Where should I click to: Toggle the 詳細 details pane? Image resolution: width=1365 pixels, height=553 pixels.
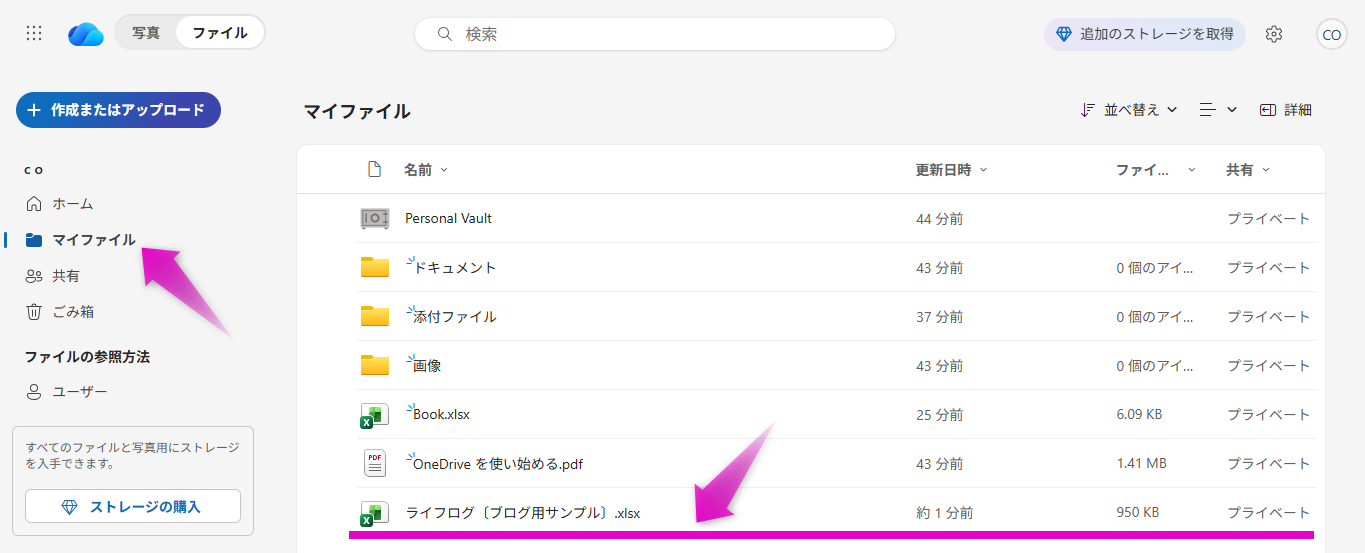click(1286, 110)
